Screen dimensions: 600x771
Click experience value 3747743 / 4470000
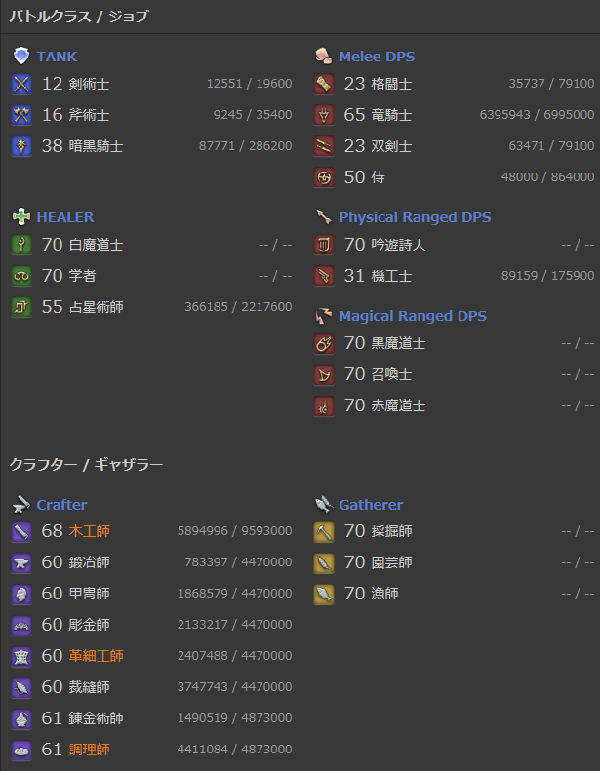tap(235, 687)
